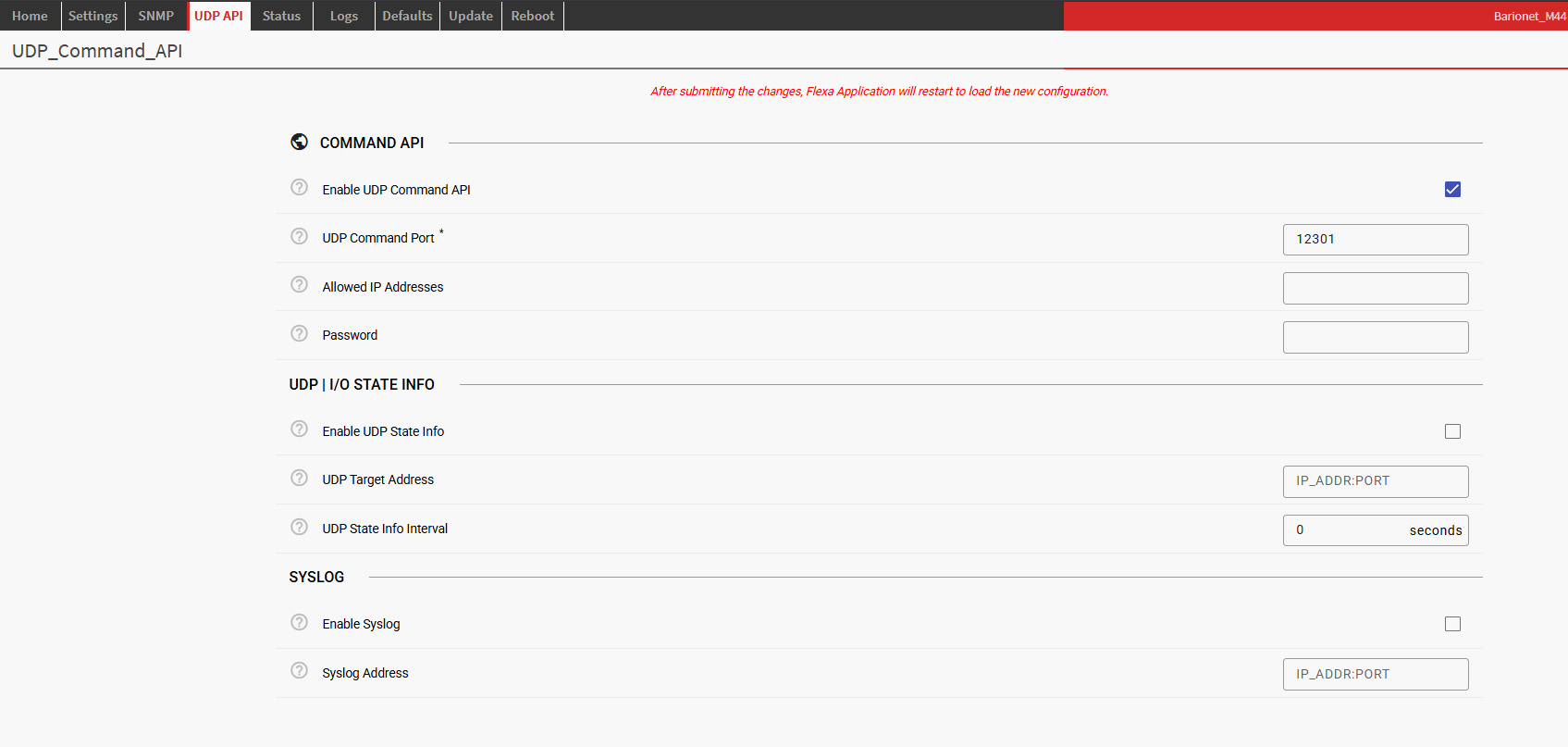
Task: Click the UDP Target Address field
Action: (x=1375, y=481)
